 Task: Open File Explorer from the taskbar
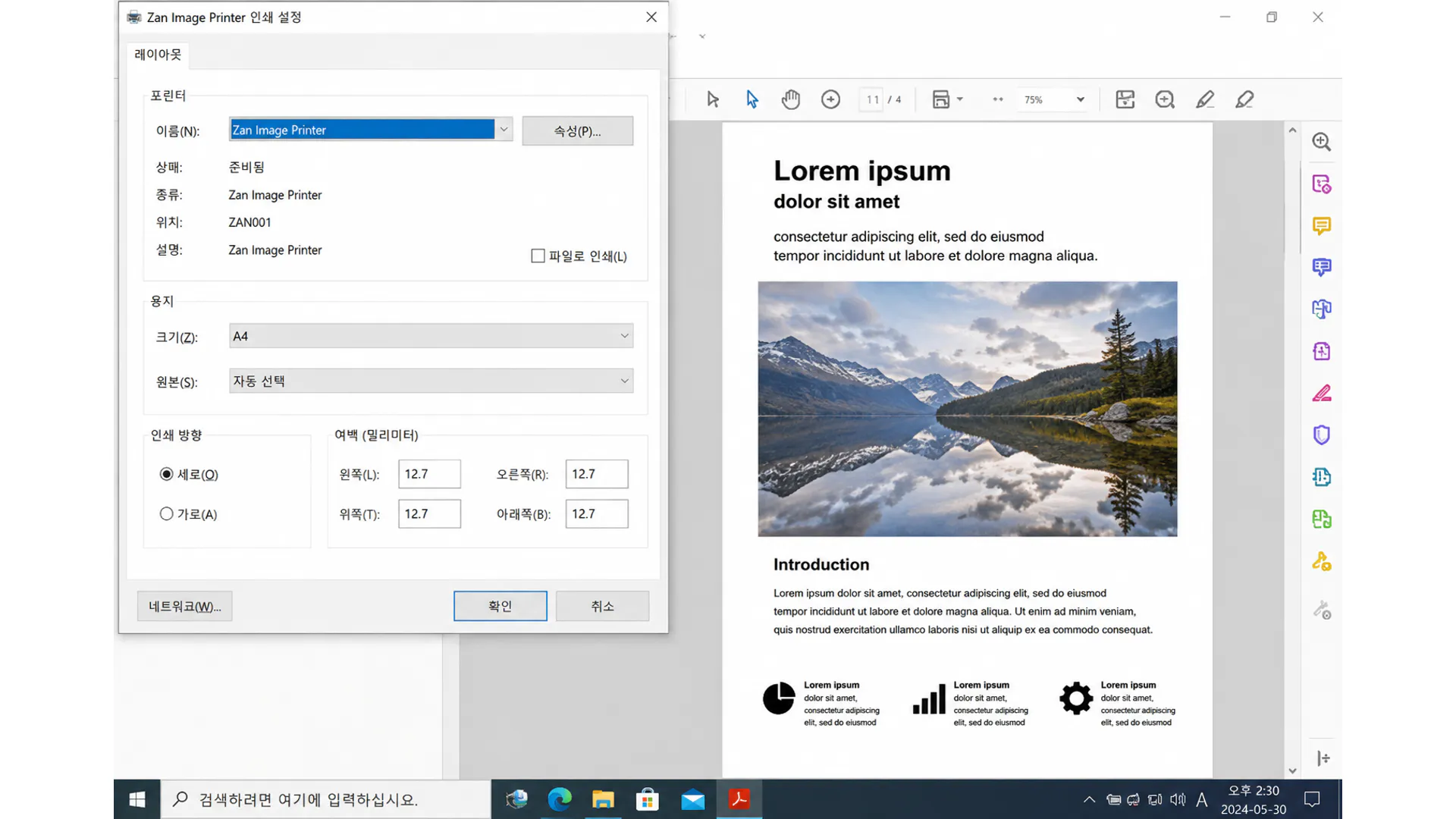[x=603, y=799]
